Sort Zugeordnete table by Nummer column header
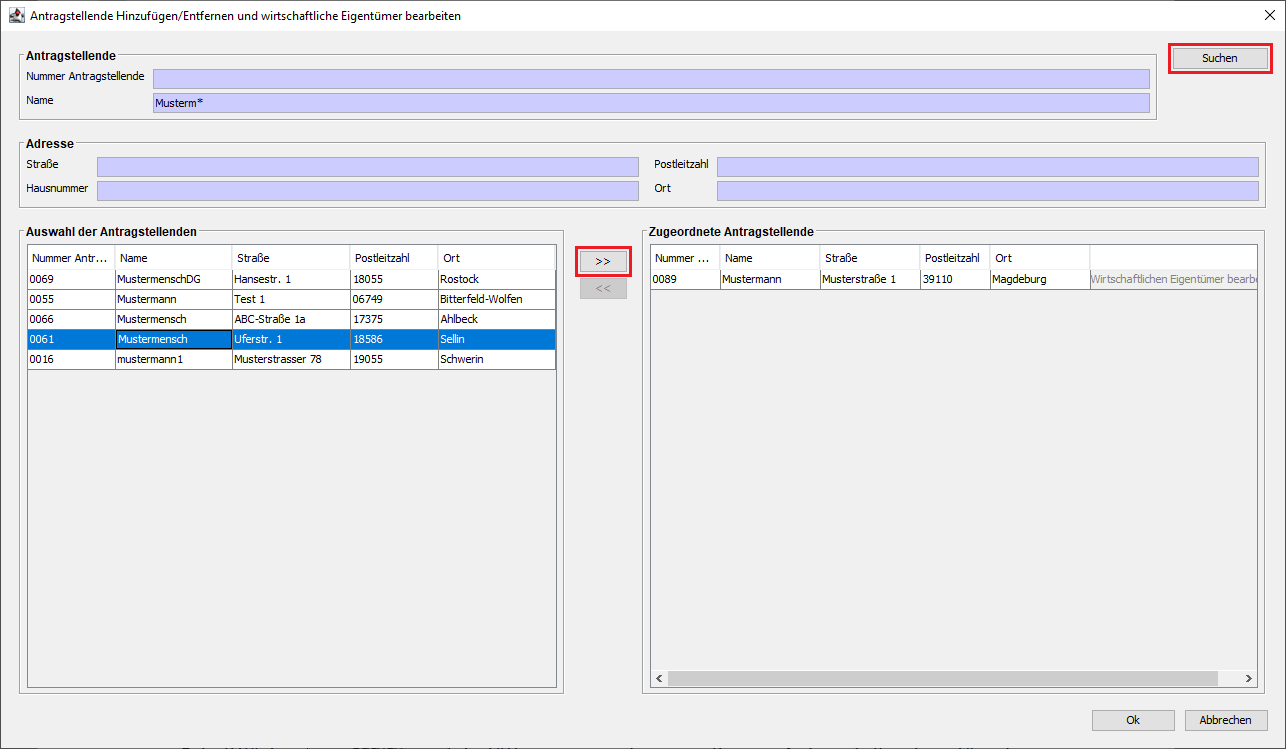 [x=685, y=258]
